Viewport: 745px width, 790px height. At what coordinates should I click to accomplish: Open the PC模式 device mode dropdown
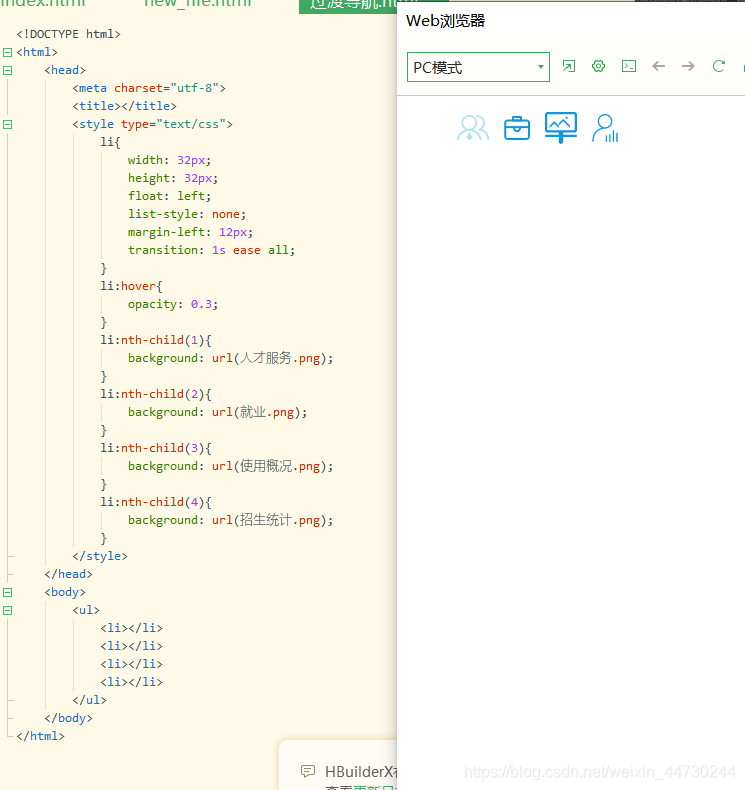(x=478, y=67)
